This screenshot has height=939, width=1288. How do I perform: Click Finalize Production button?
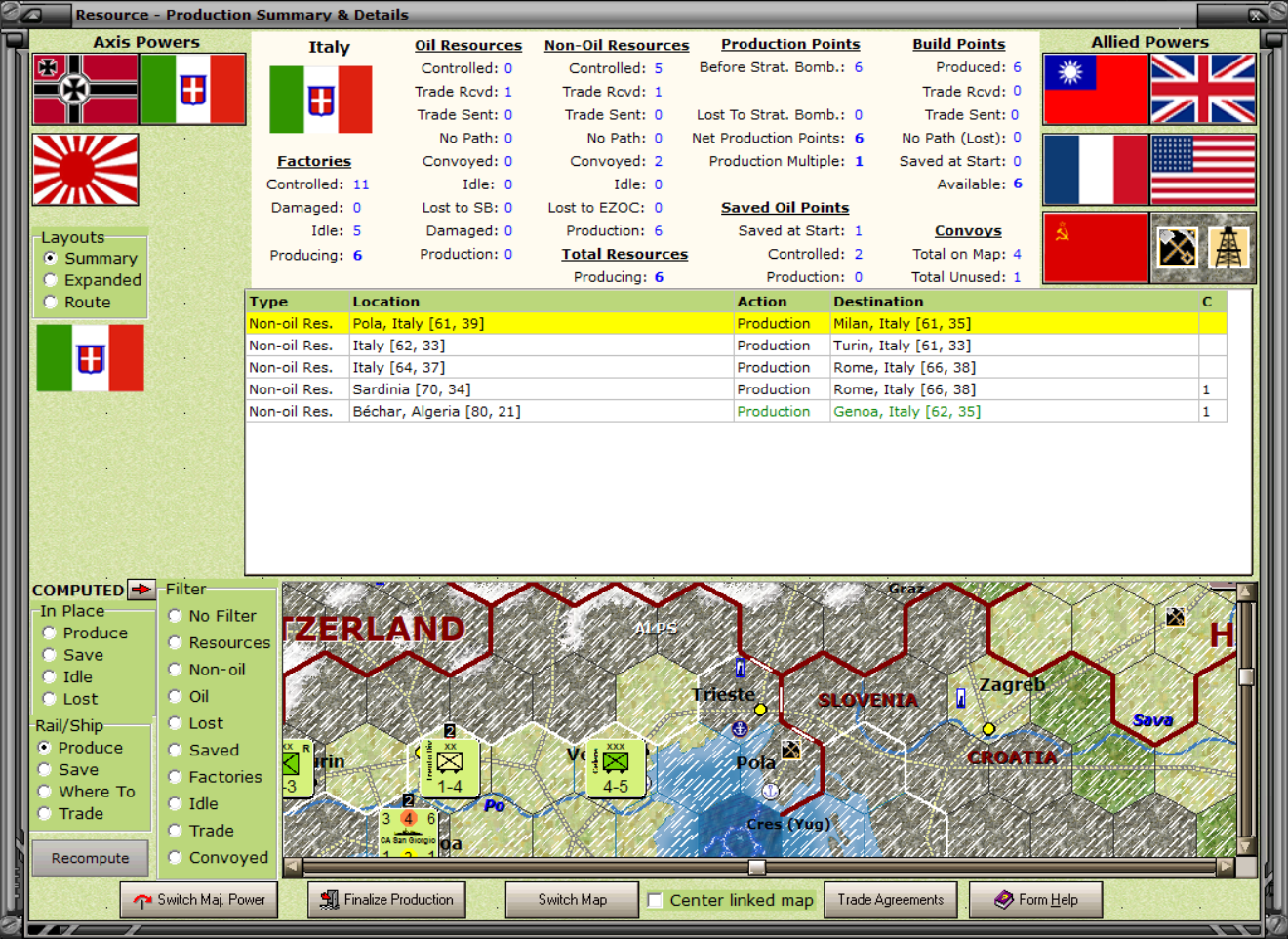[x=386, y=900]
